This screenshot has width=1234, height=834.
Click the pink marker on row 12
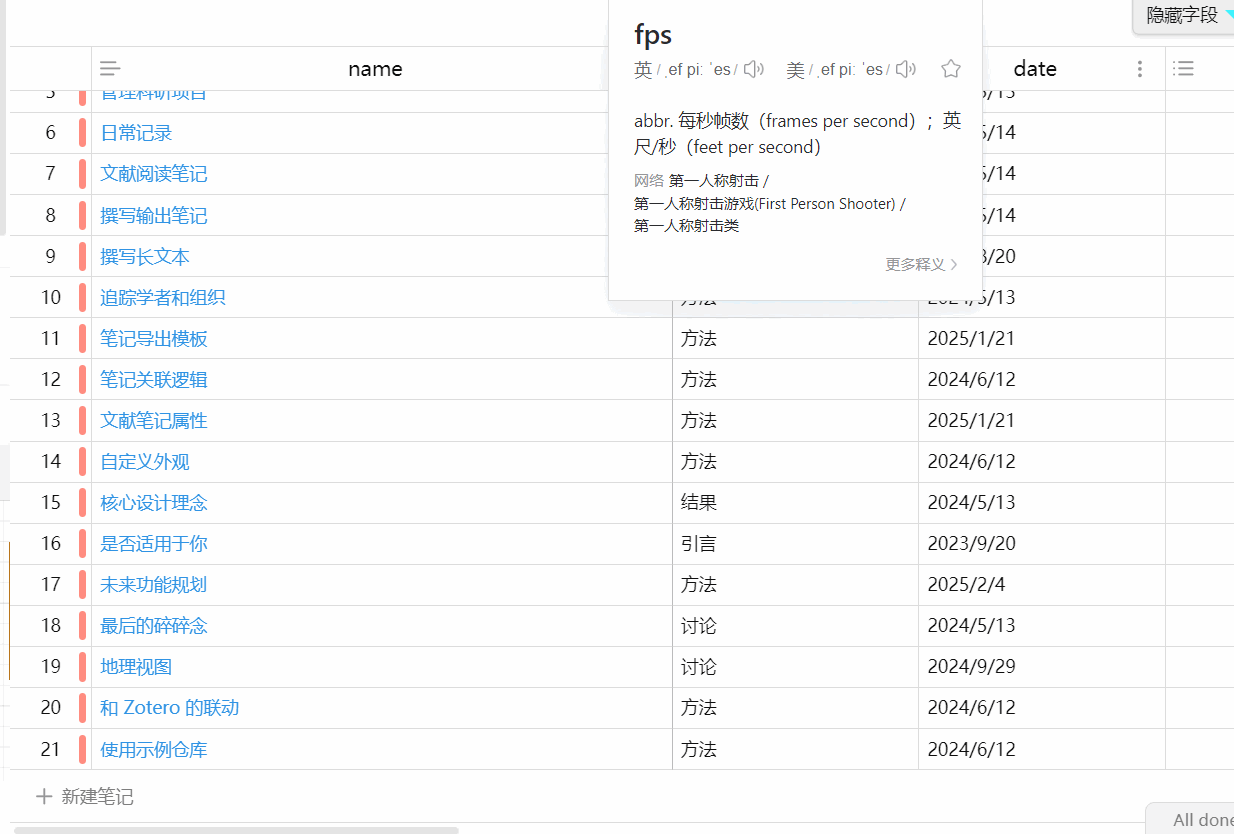[x=82, y=380]
